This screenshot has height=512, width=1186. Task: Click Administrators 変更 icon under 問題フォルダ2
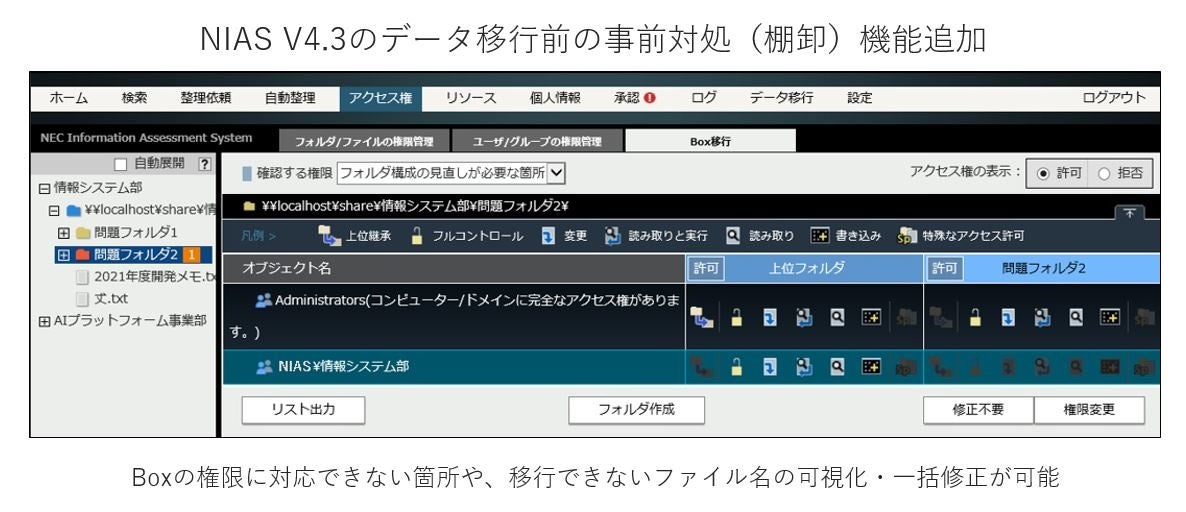tap(1008, 318)
